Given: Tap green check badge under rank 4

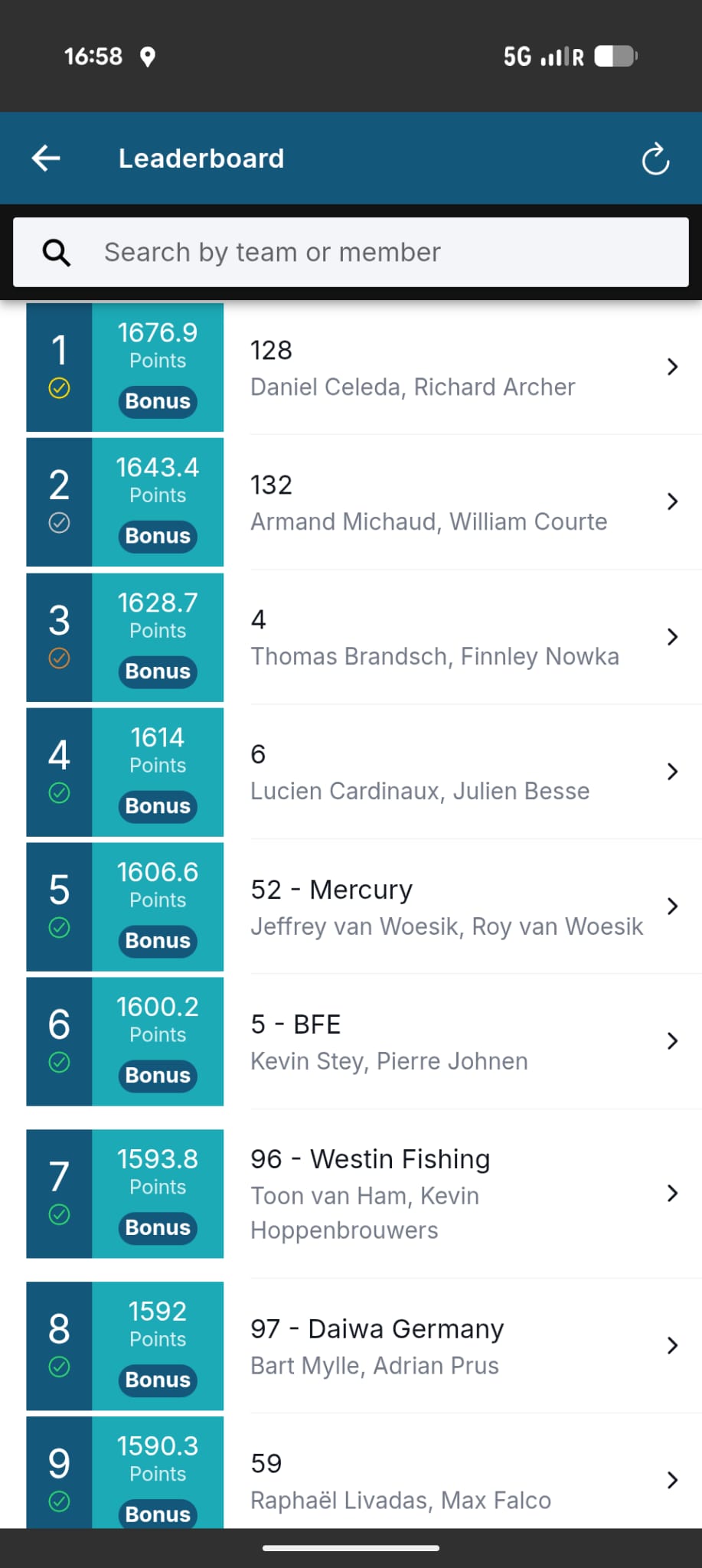Looking at the screenshot, I should (x=59, y=793).
